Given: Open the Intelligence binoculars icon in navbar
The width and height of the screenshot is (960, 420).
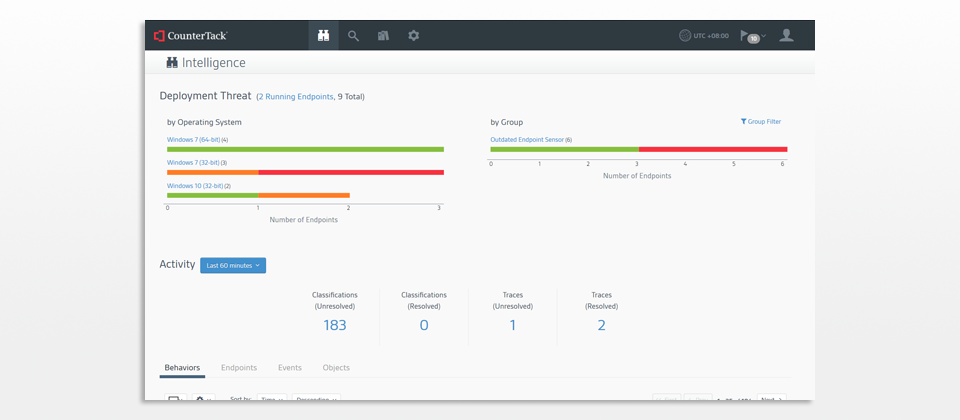Looking at the screenshot, I should pos(323,35).
